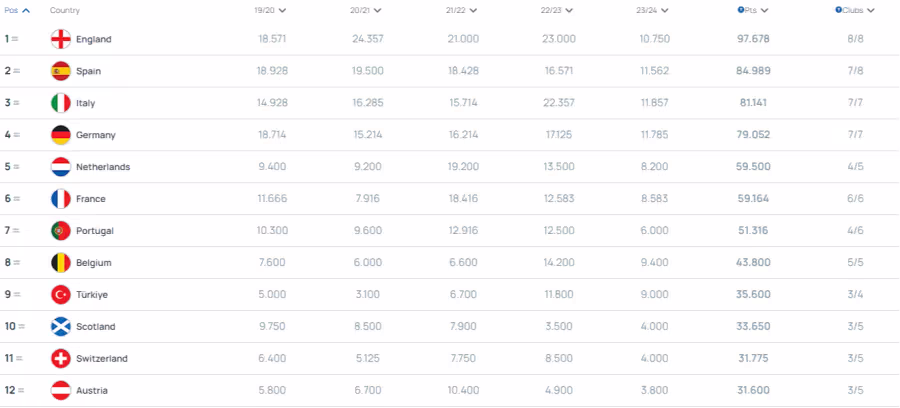Click the Germany flag icon
The height and width of the screenshot is (408, 900).
pos(60,135)
